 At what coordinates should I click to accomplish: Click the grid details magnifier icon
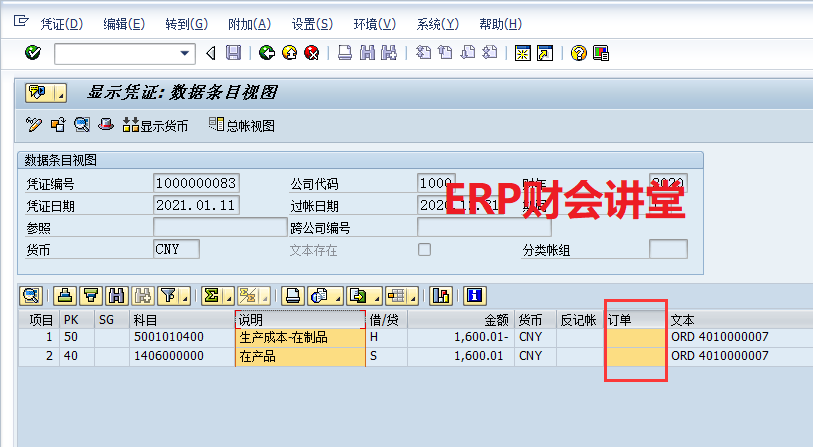[30, 295]
